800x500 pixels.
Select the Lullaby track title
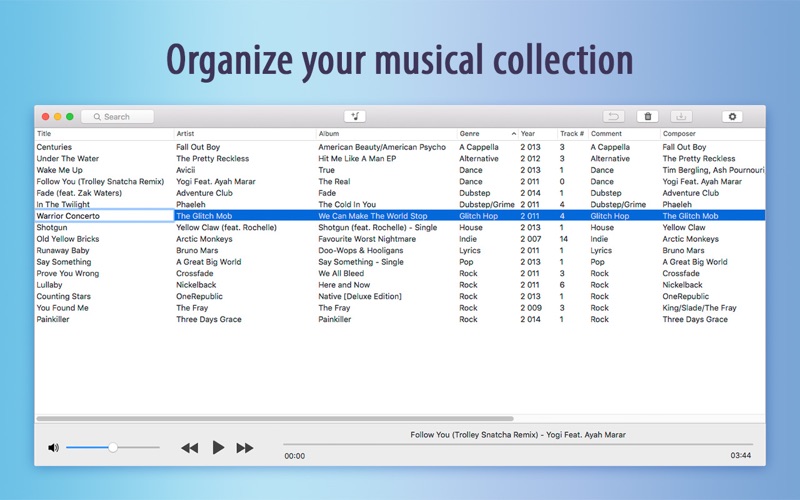click(x=49, y=285)
